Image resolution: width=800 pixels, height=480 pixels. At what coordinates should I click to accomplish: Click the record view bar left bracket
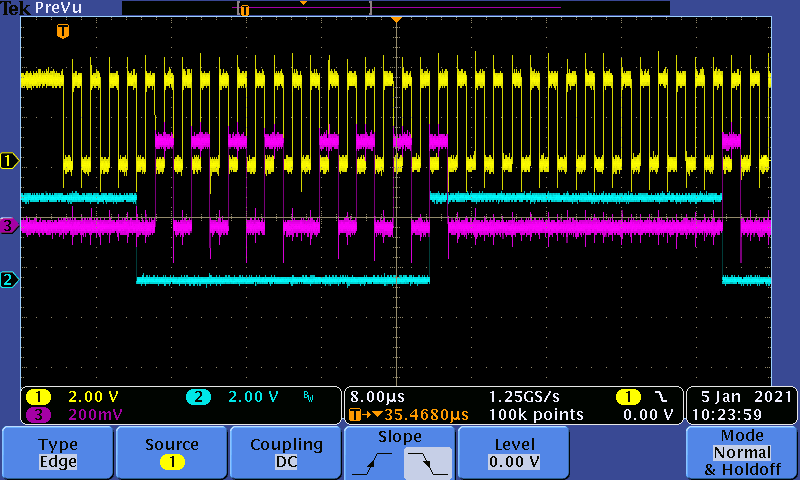(x=238, y=7)
